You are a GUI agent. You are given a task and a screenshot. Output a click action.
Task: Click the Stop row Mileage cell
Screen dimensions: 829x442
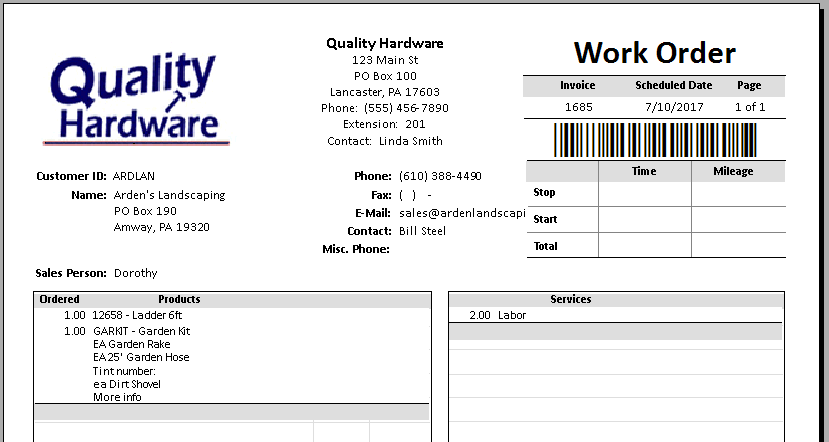[x=738, y=193]
